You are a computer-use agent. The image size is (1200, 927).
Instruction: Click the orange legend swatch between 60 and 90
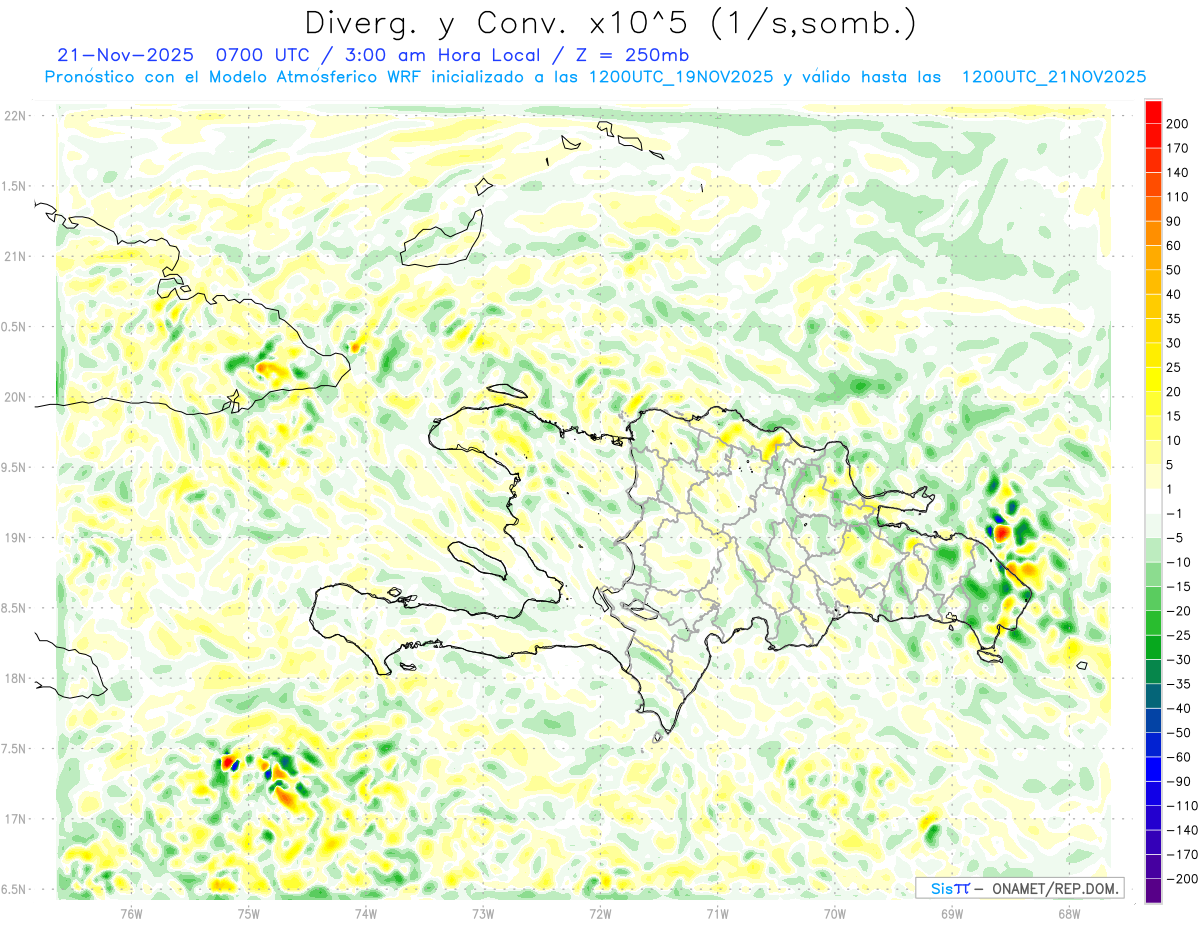tap(1153, 234)
